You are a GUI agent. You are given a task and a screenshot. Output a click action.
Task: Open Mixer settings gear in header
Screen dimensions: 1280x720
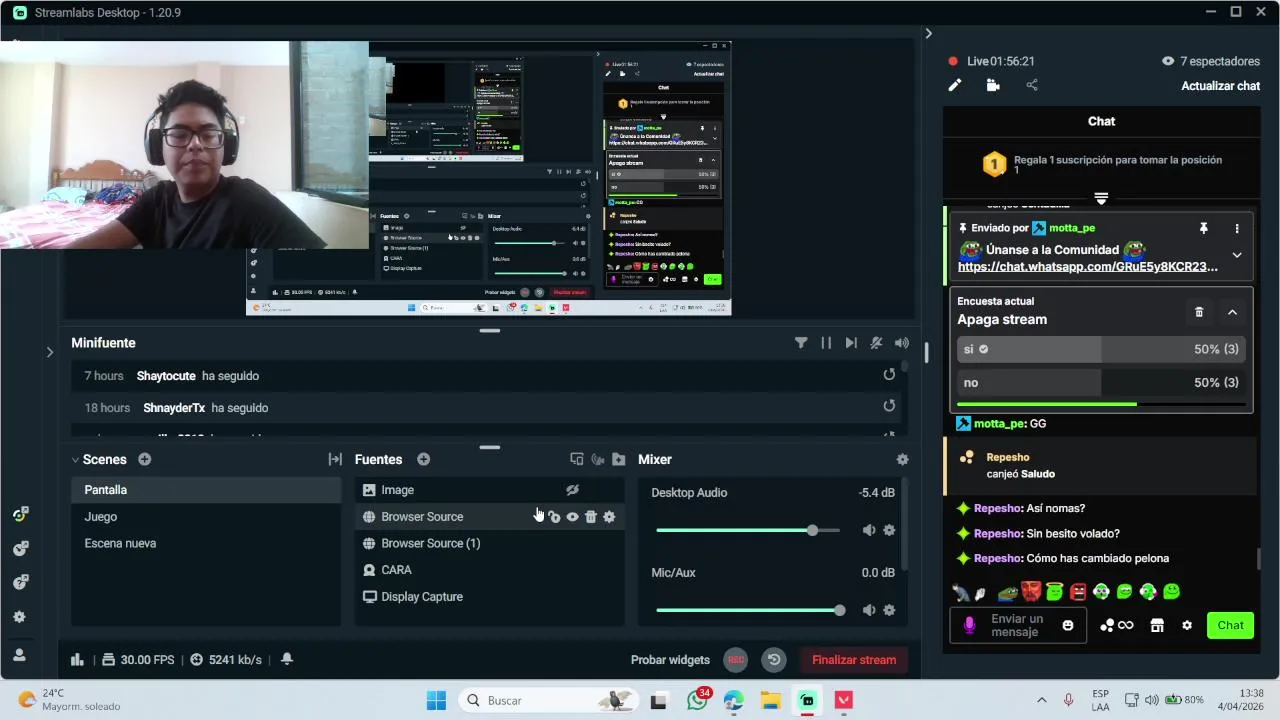(902, 459)
